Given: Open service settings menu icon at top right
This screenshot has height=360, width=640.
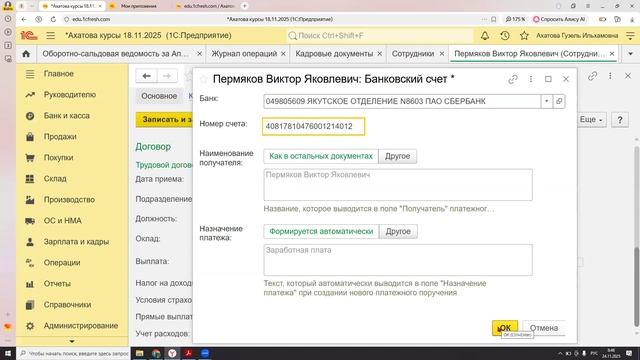Looking at the screenshot, I should pos(630,36).
